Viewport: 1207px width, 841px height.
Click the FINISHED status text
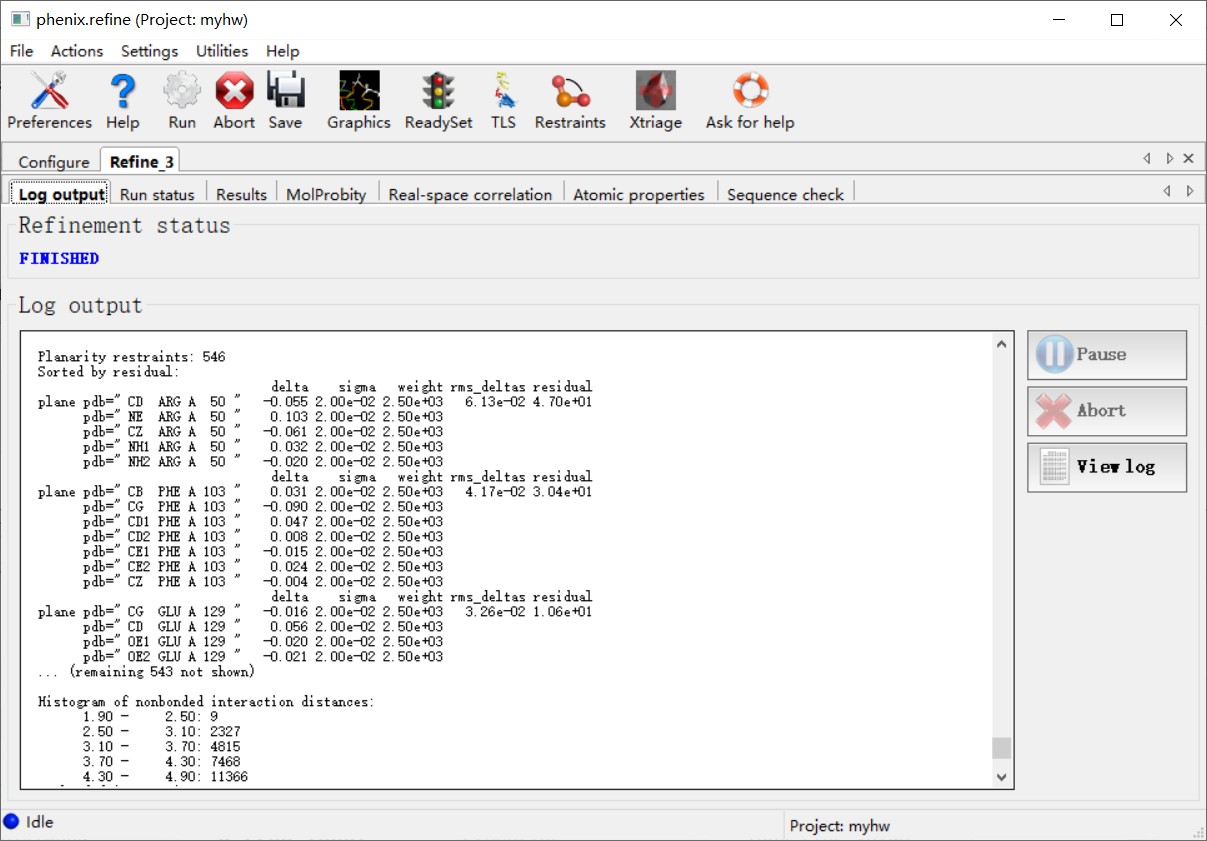pos(59,258)
